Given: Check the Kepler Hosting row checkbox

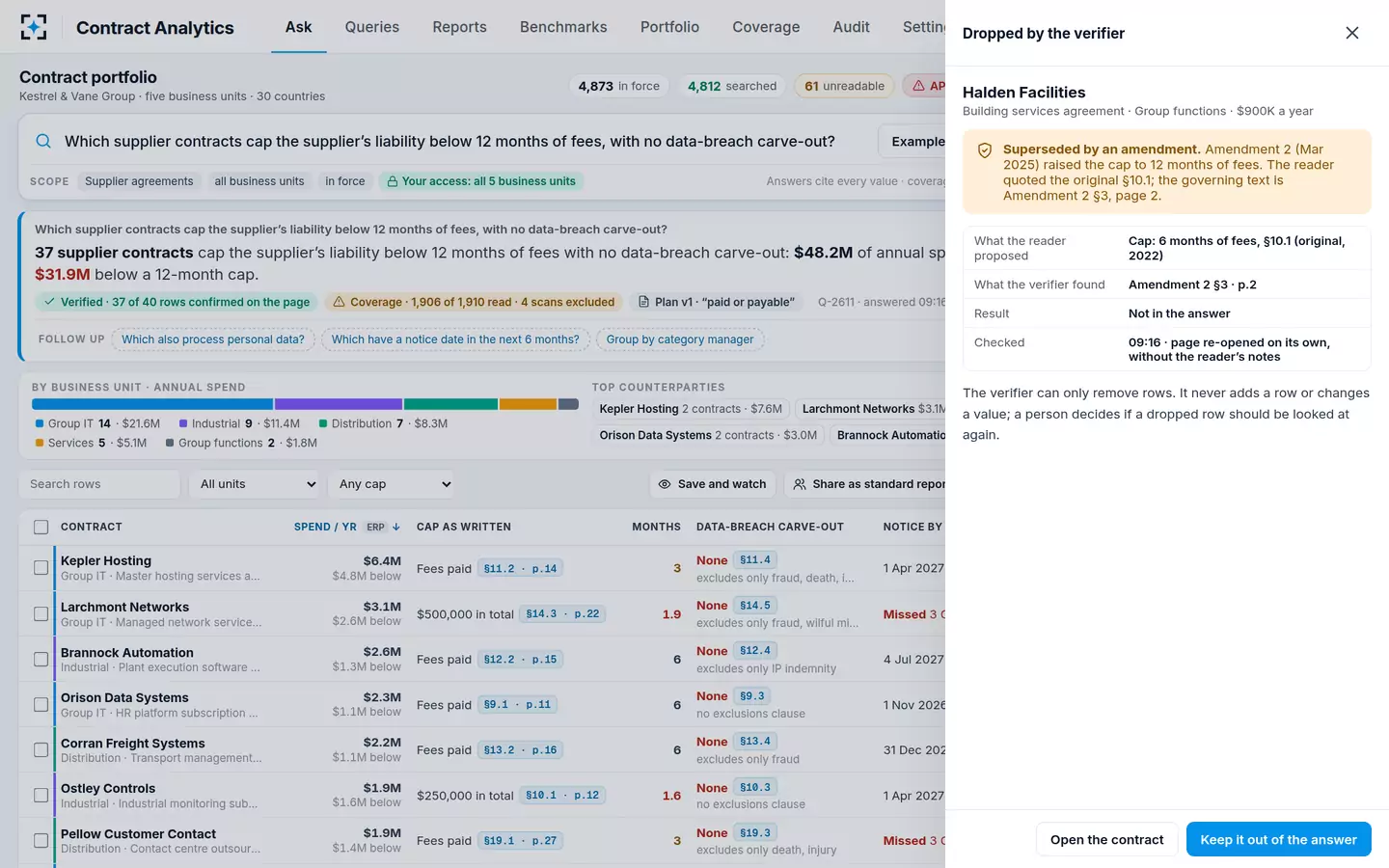Looking at the screenshot, I should (41, 568).
